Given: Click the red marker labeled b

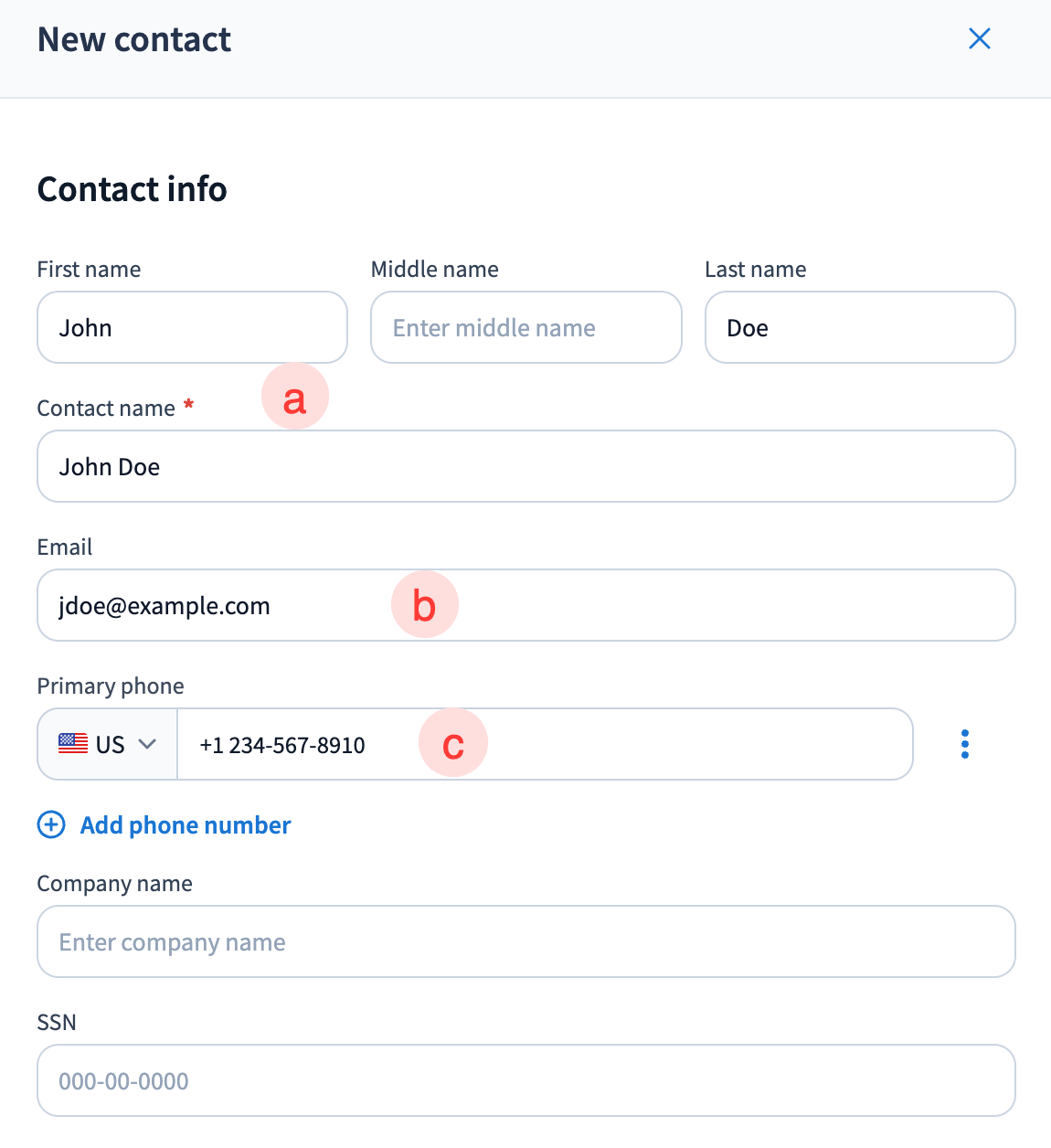Looking at the screenshot, I should click(424, 605).
